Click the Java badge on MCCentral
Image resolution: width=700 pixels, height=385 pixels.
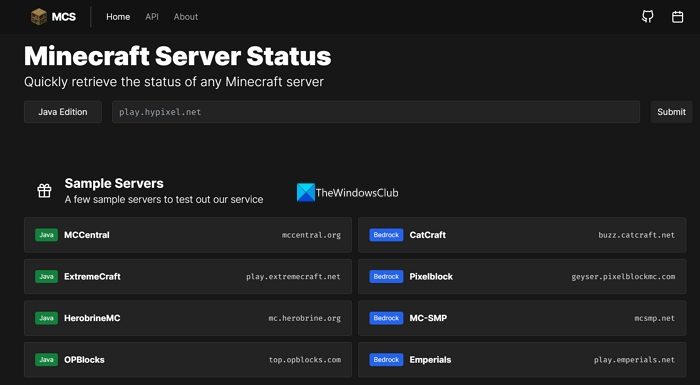point(46,235)
